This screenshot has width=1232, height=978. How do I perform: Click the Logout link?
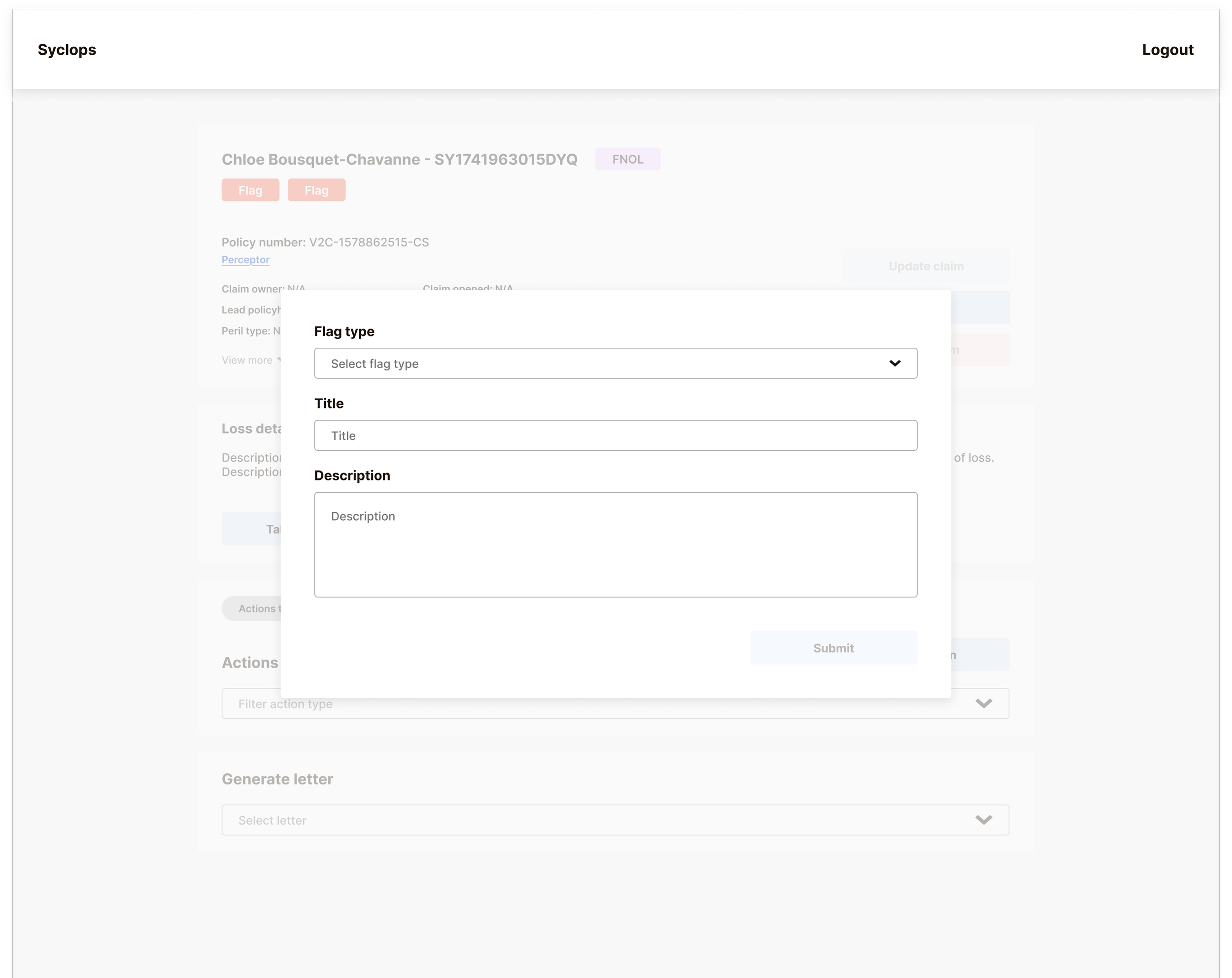click(1167, 50)
